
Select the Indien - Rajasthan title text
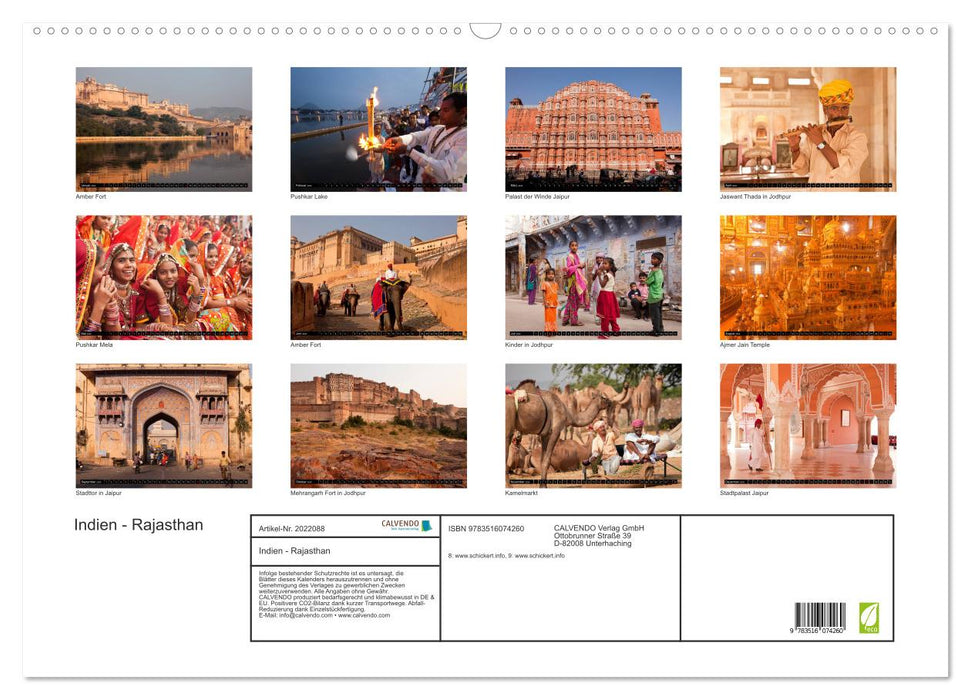[x=137, y=524]
